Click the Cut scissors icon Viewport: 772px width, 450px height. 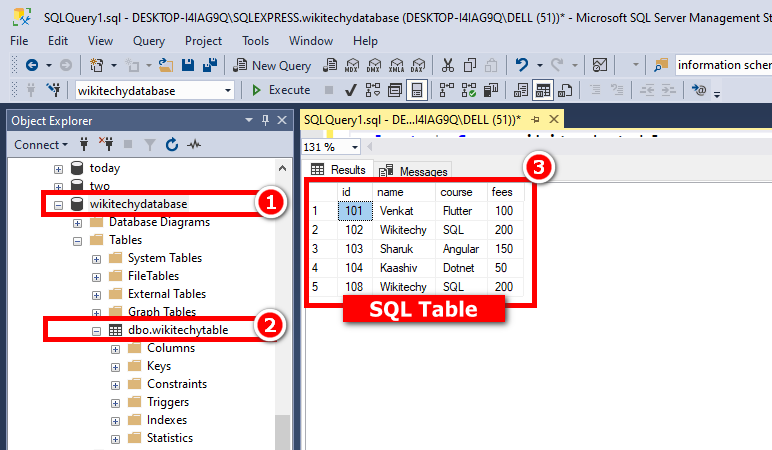click(448, 65)
